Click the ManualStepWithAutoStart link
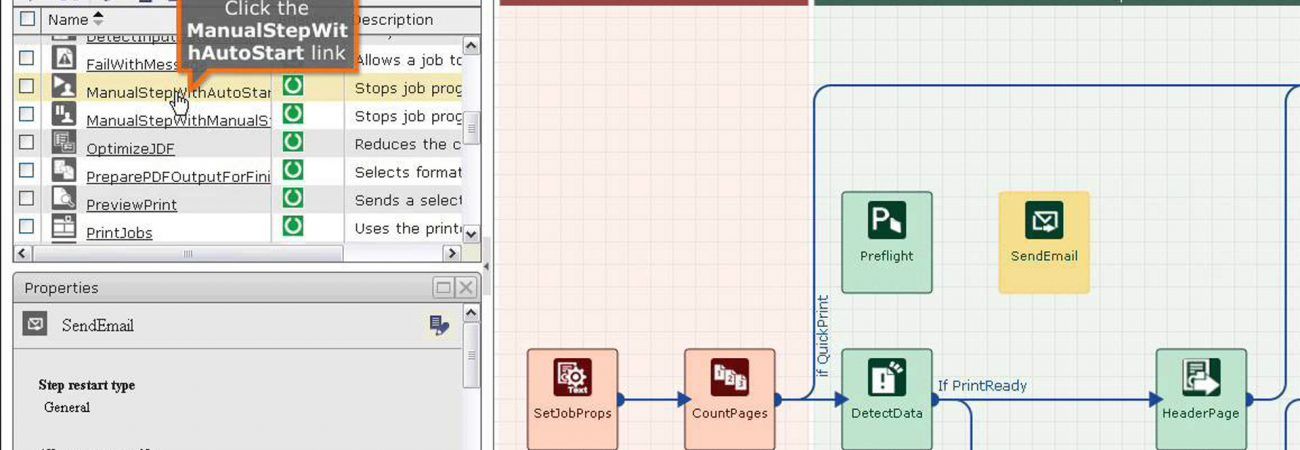This screenshot has height=450, width=1300. tap(178, 93)
